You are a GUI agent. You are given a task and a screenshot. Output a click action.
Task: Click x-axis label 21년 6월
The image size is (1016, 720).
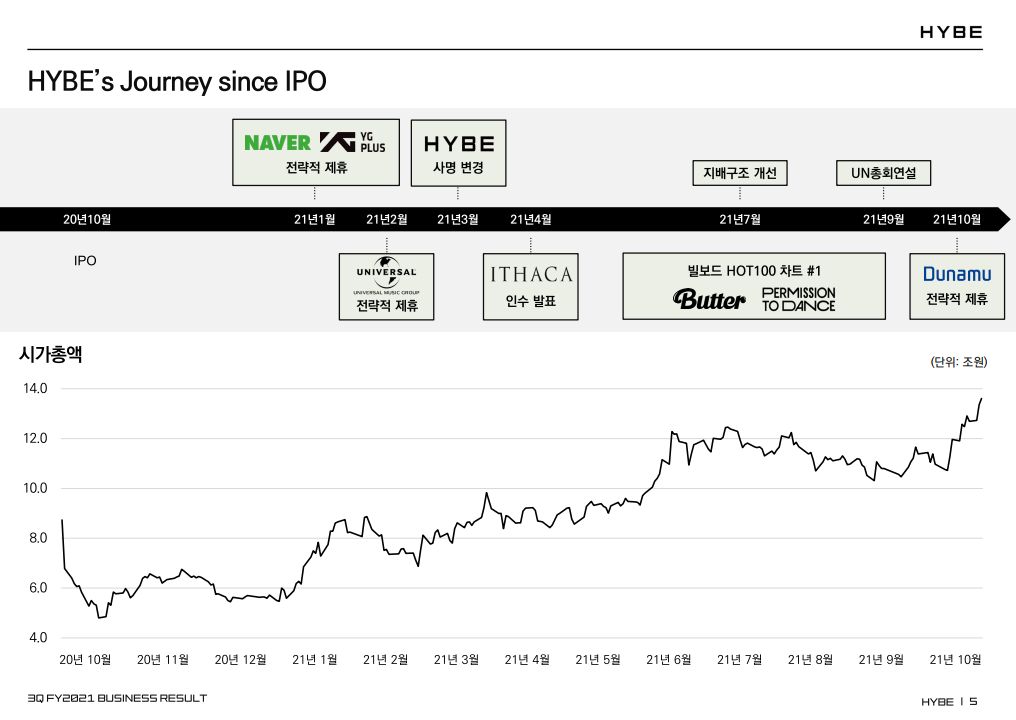coord(668,660)
